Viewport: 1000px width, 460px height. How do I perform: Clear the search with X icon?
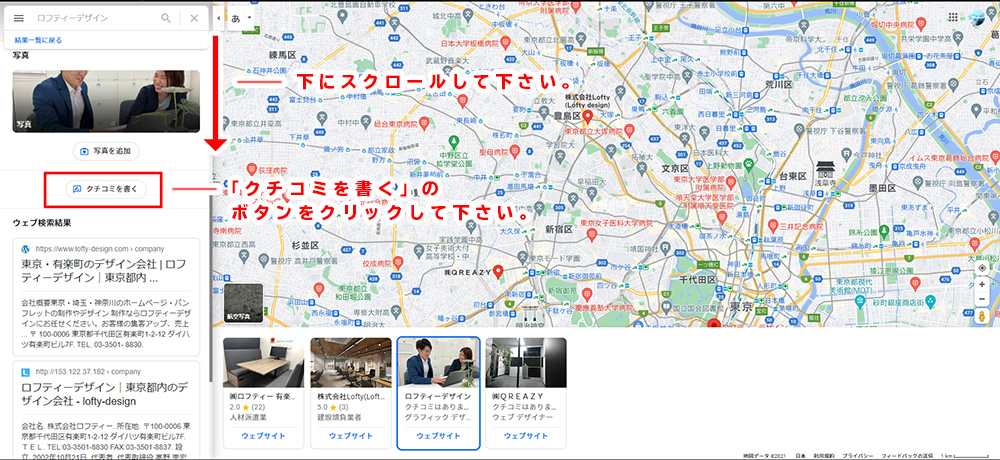(x=195, y=19)
